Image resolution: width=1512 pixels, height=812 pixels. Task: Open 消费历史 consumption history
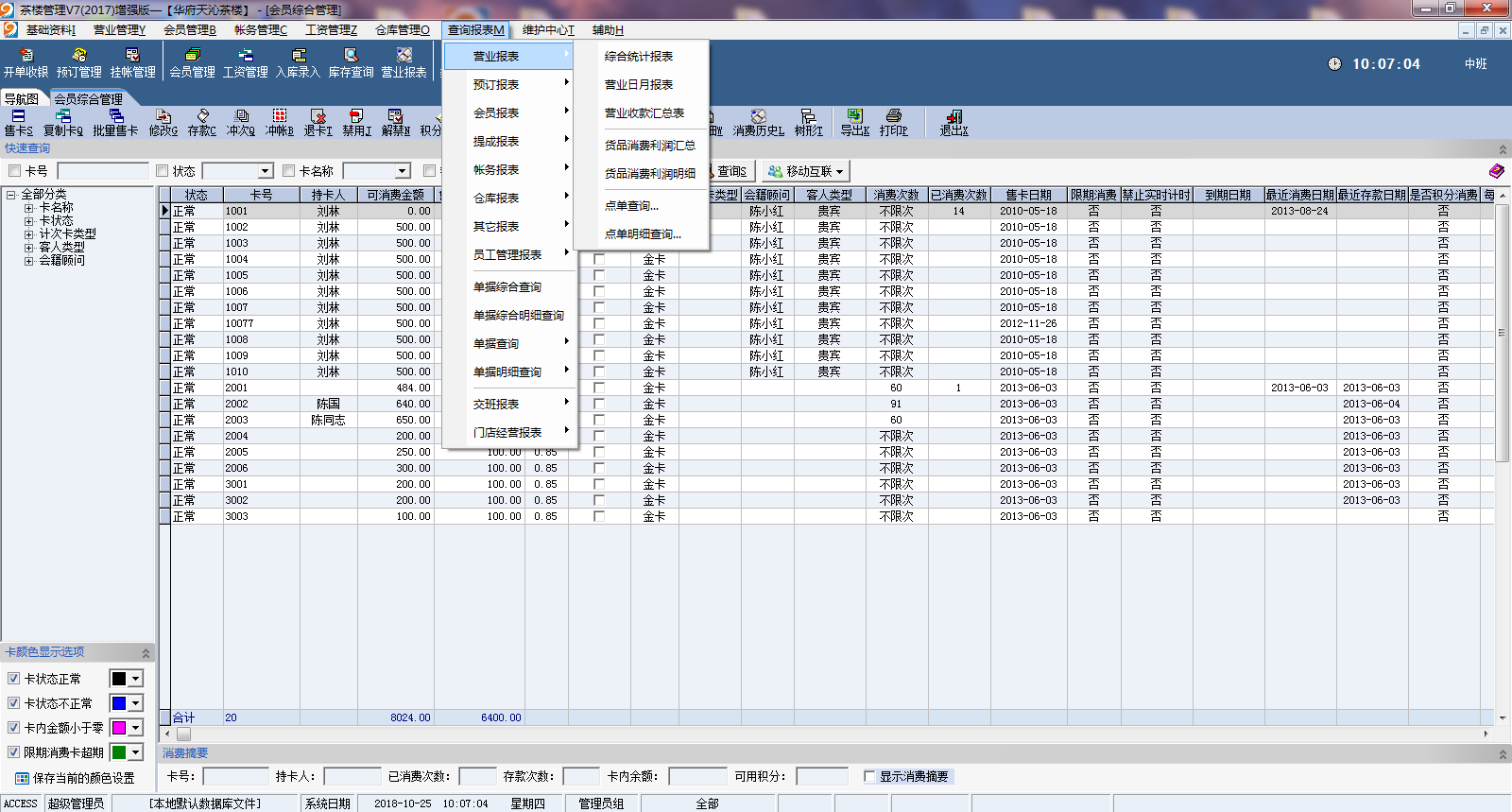[758, 123]
